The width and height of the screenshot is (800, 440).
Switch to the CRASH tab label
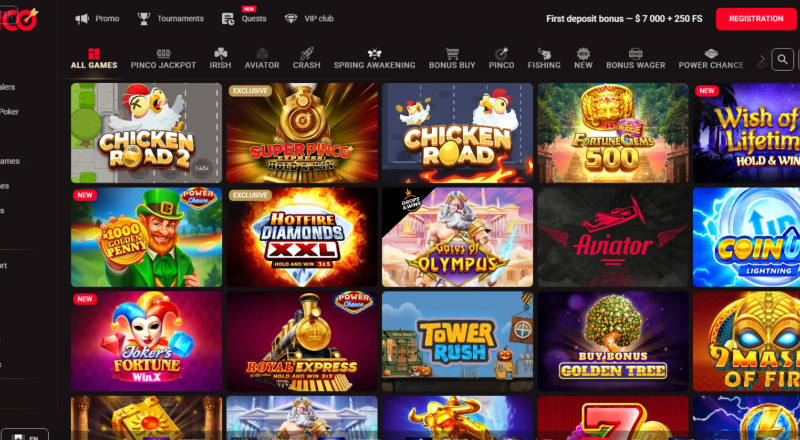(x=307, y=65)
